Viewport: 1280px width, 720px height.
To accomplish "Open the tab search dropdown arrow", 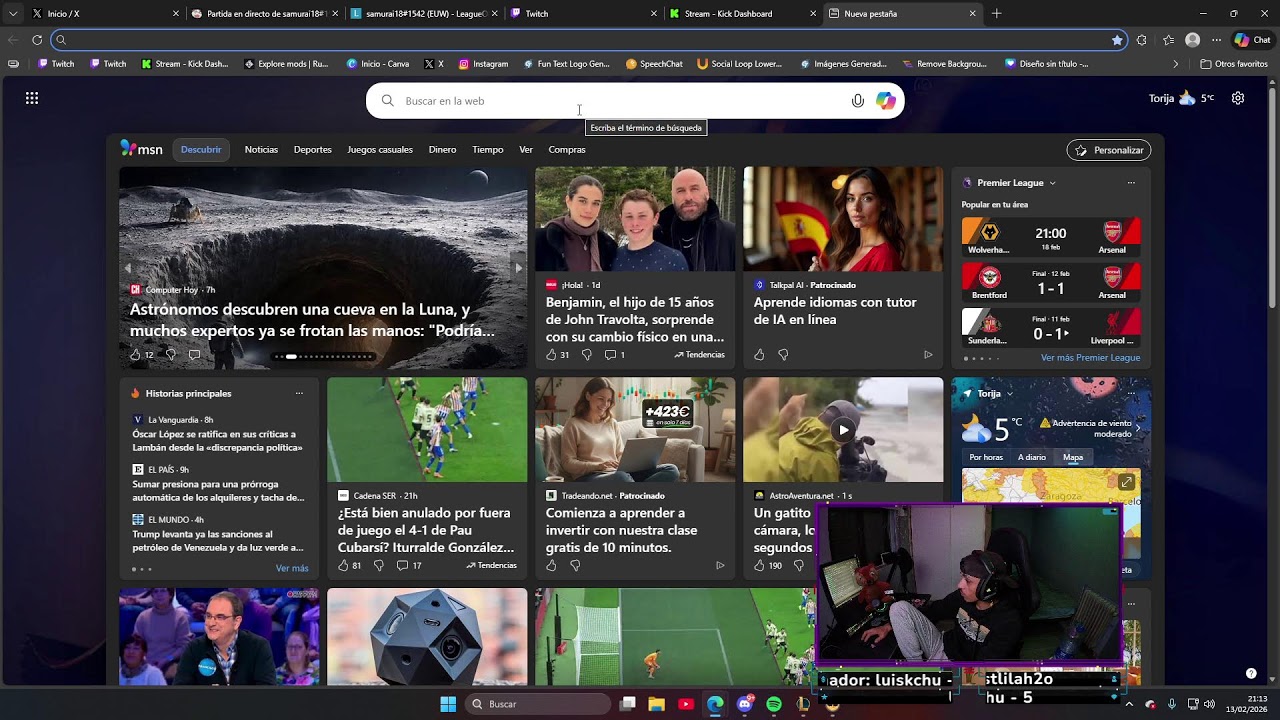I will [x=13, y=14].
